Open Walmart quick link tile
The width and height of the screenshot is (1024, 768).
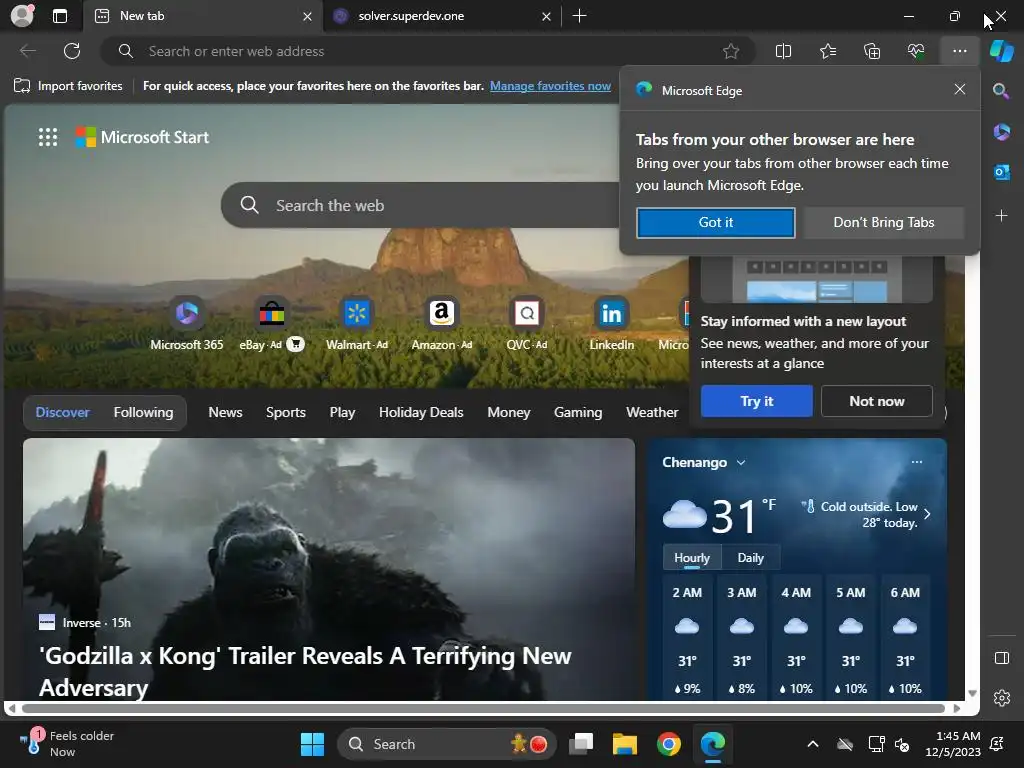(x=357, y=324)
